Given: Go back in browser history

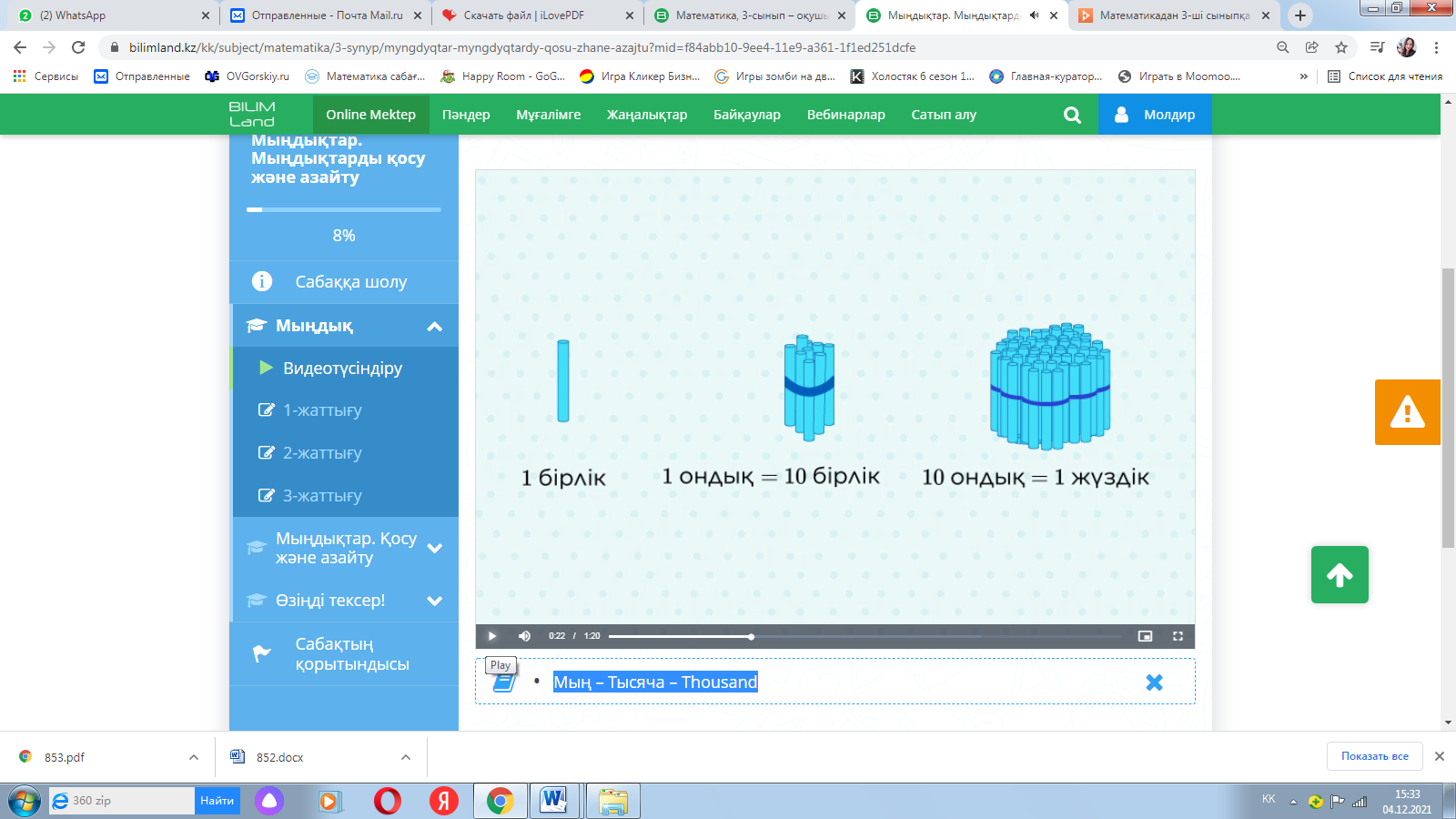Looking at the screenshot, I should pyautogui.click(x=20, y=47).
